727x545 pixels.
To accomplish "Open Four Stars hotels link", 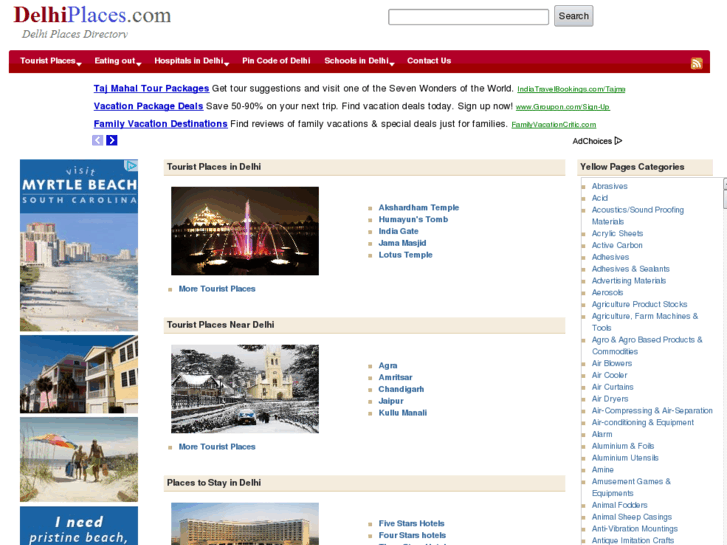I will pyautogui.click(x=412, y=535).
